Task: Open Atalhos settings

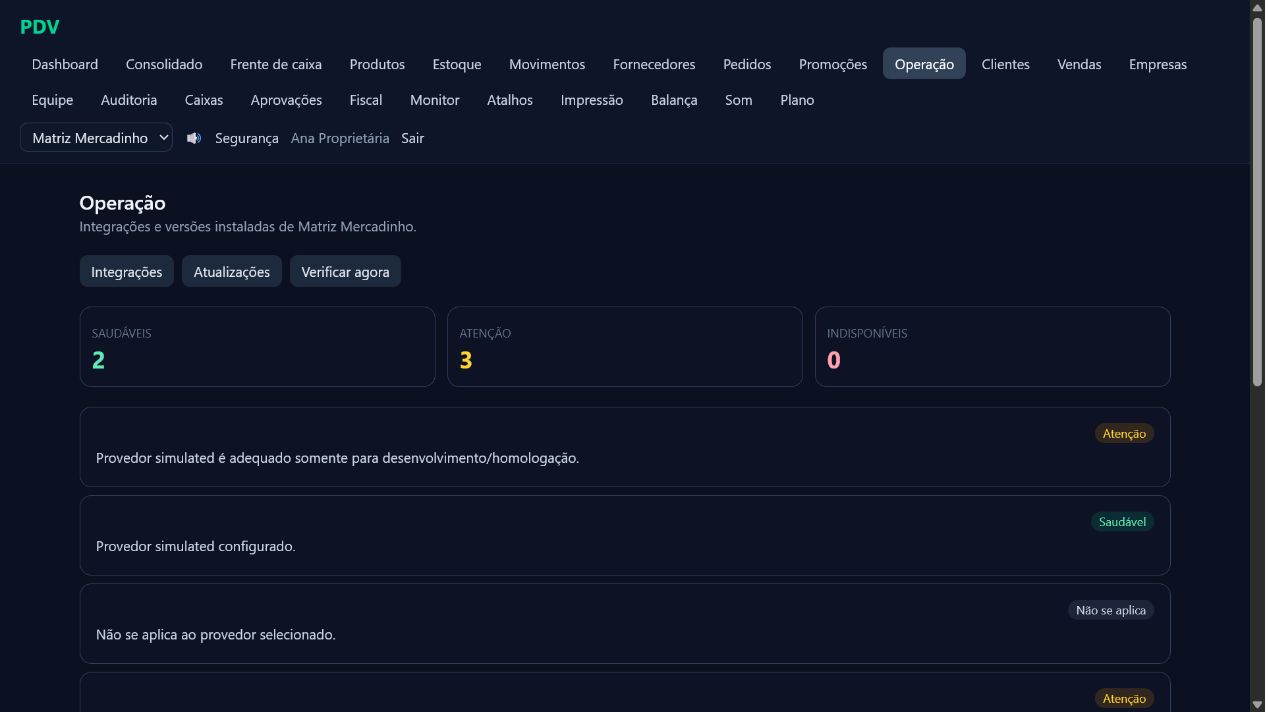Action: [x=510, y=100]
